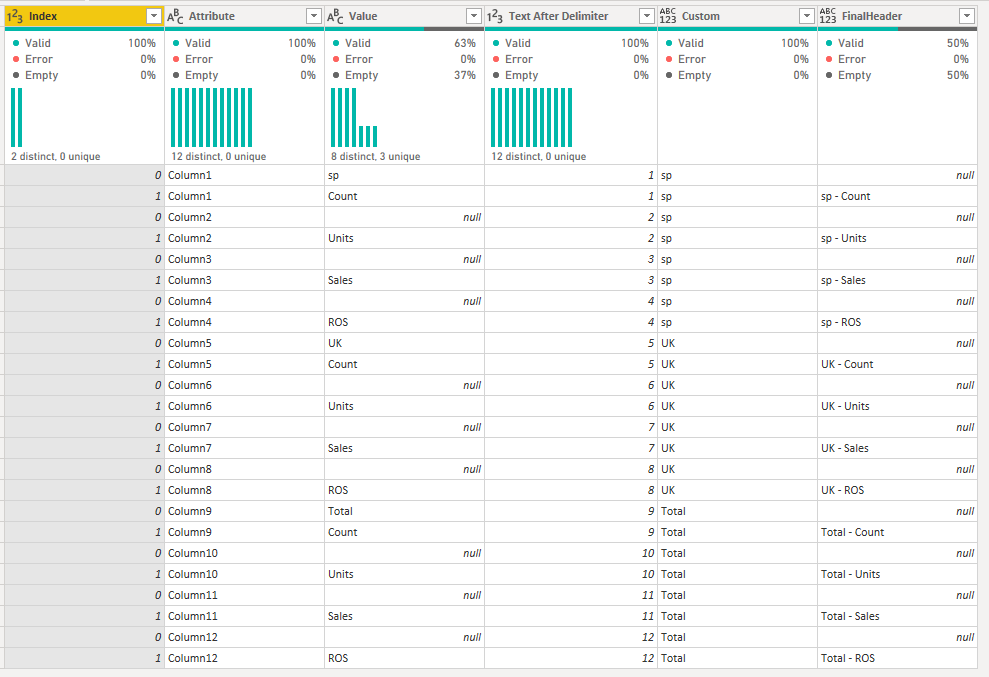Select the "Total - Units" cell
Image resolution: width=989 pixels, height=677 pixels.
pos(898,574)
